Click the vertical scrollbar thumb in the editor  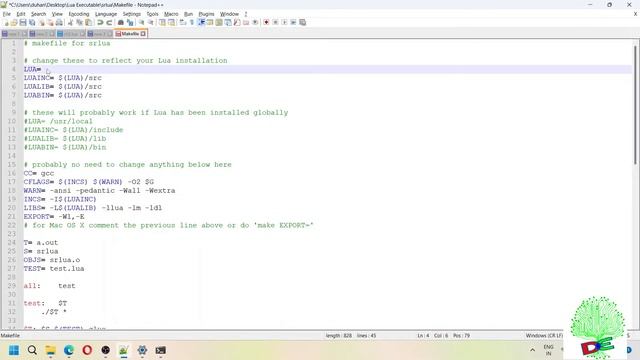(635, 105)
